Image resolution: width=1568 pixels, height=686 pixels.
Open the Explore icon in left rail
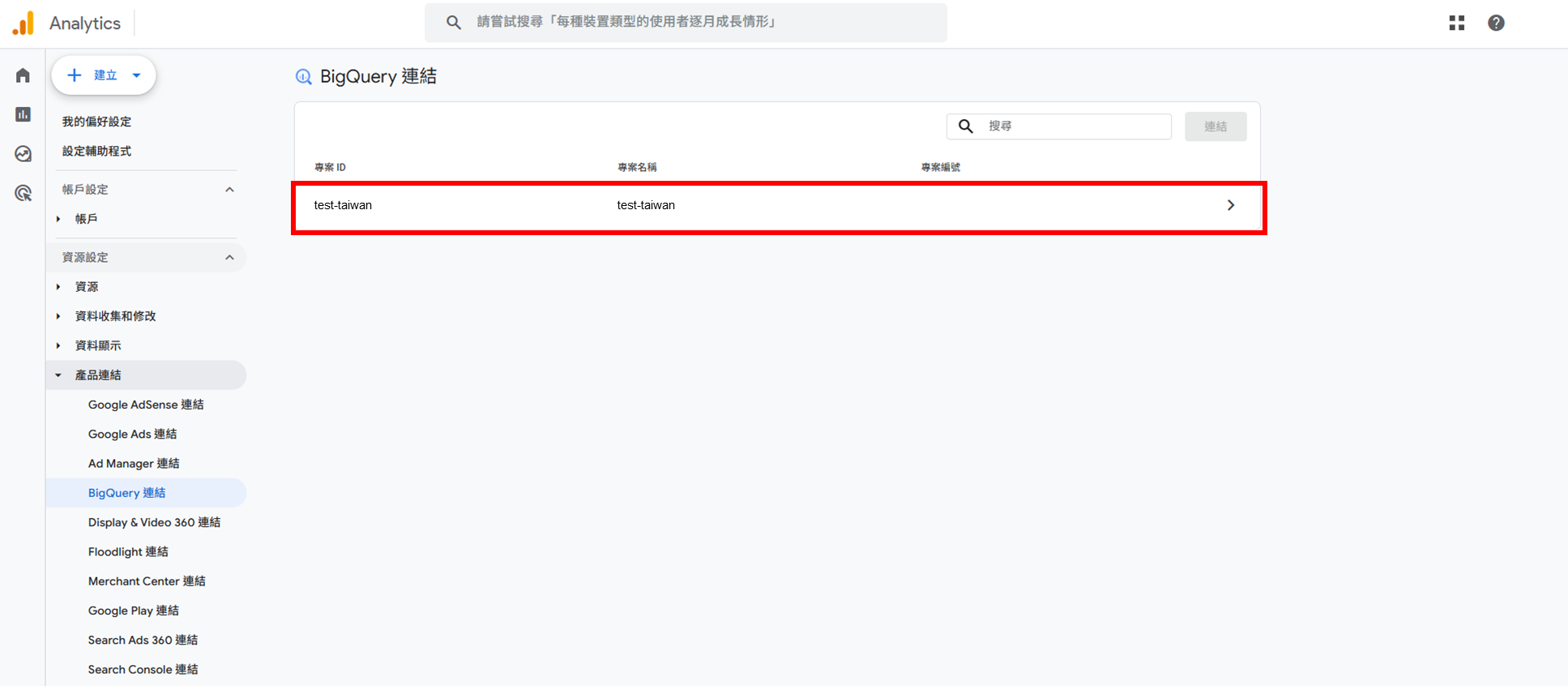point(23,154)
